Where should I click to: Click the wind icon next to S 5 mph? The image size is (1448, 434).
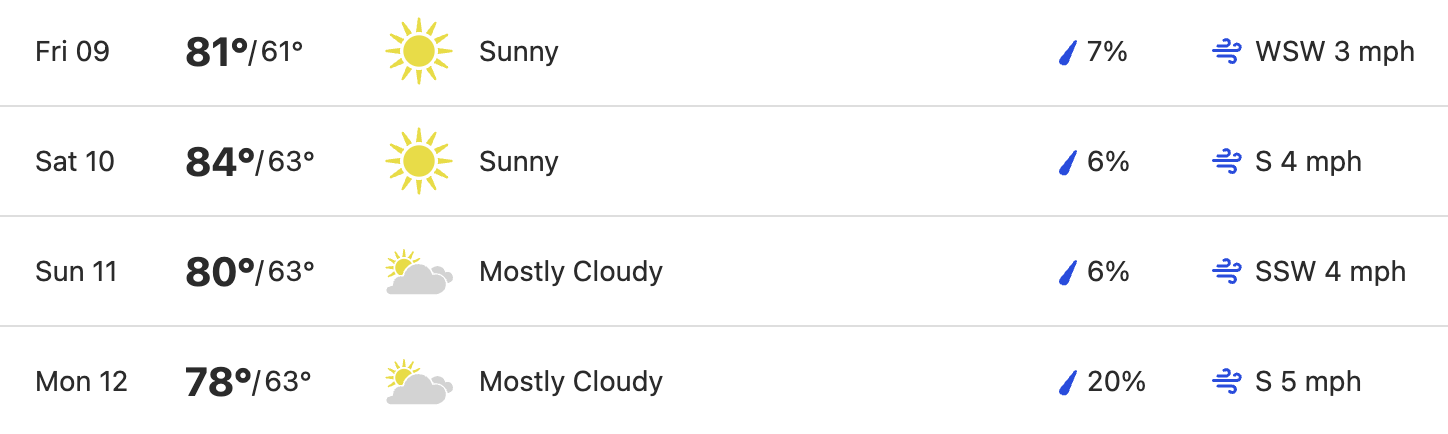click(x=1226, y=382)
